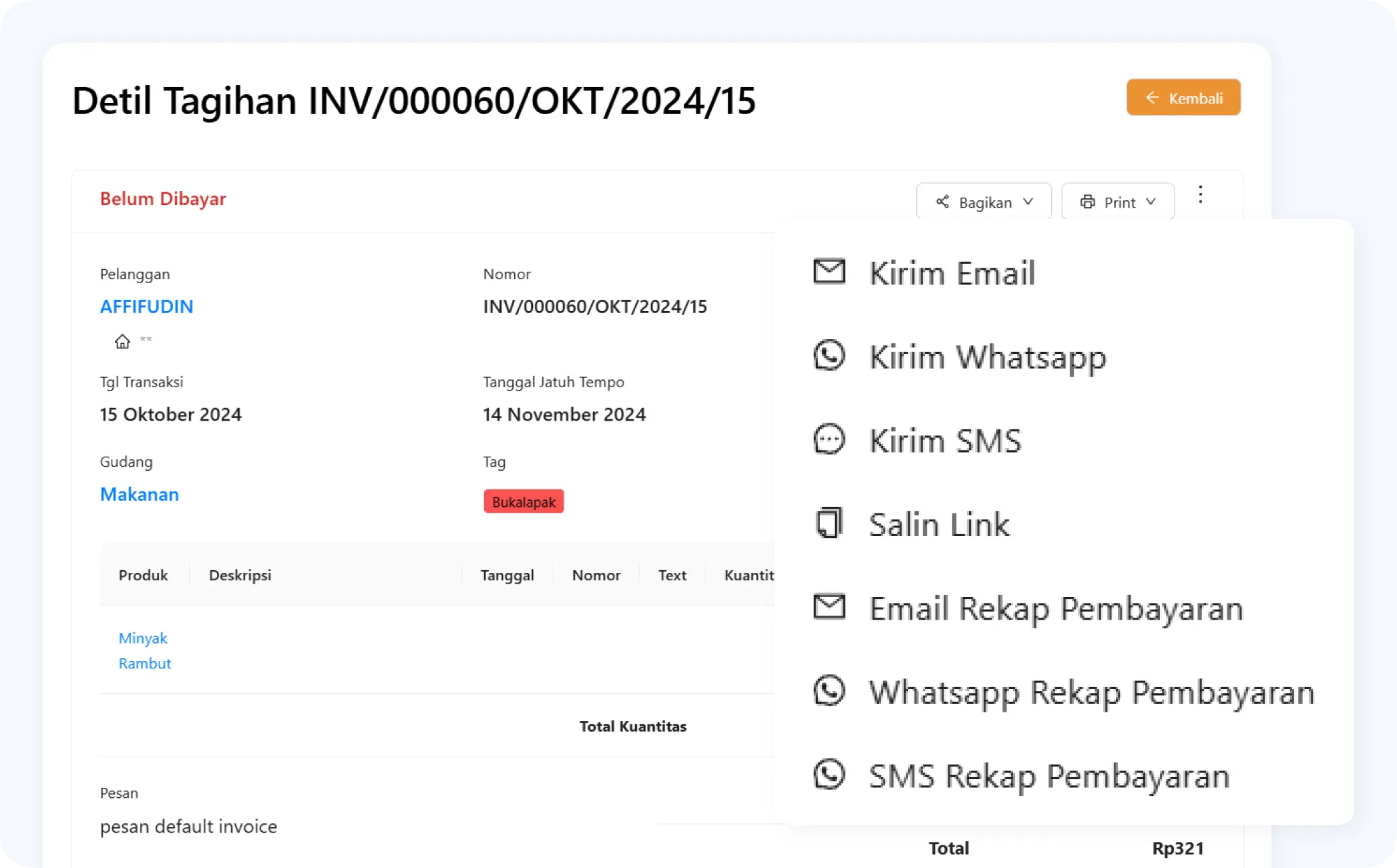This screenshot has height=868, width=1397.
Task: Click the Text column header
Action: coord(672,575)
